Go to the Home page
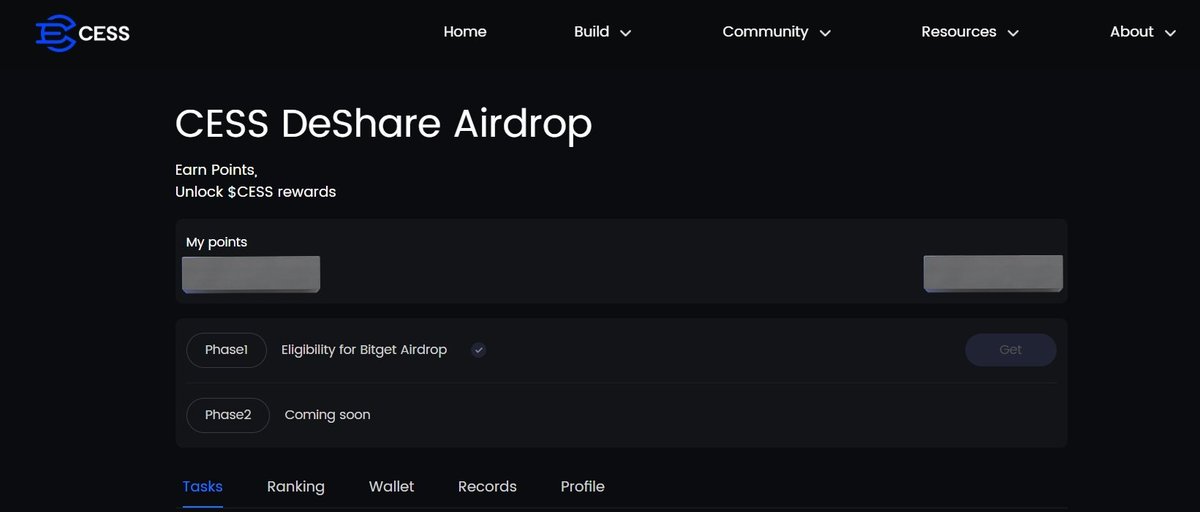Image resolution: width=1200 pixels, height=512 pixels. pyautogui.click(x=465, y=32)
